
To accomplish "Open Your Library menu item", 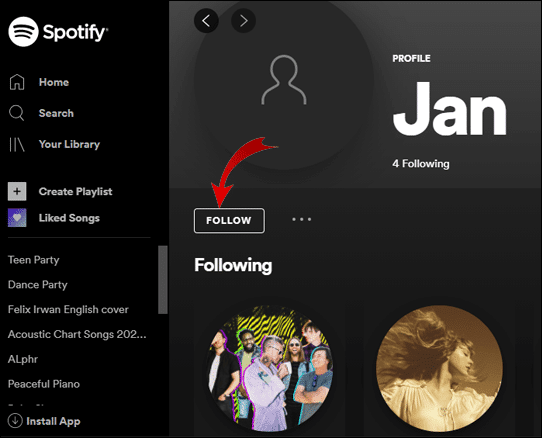I will [x=69, y=144].
